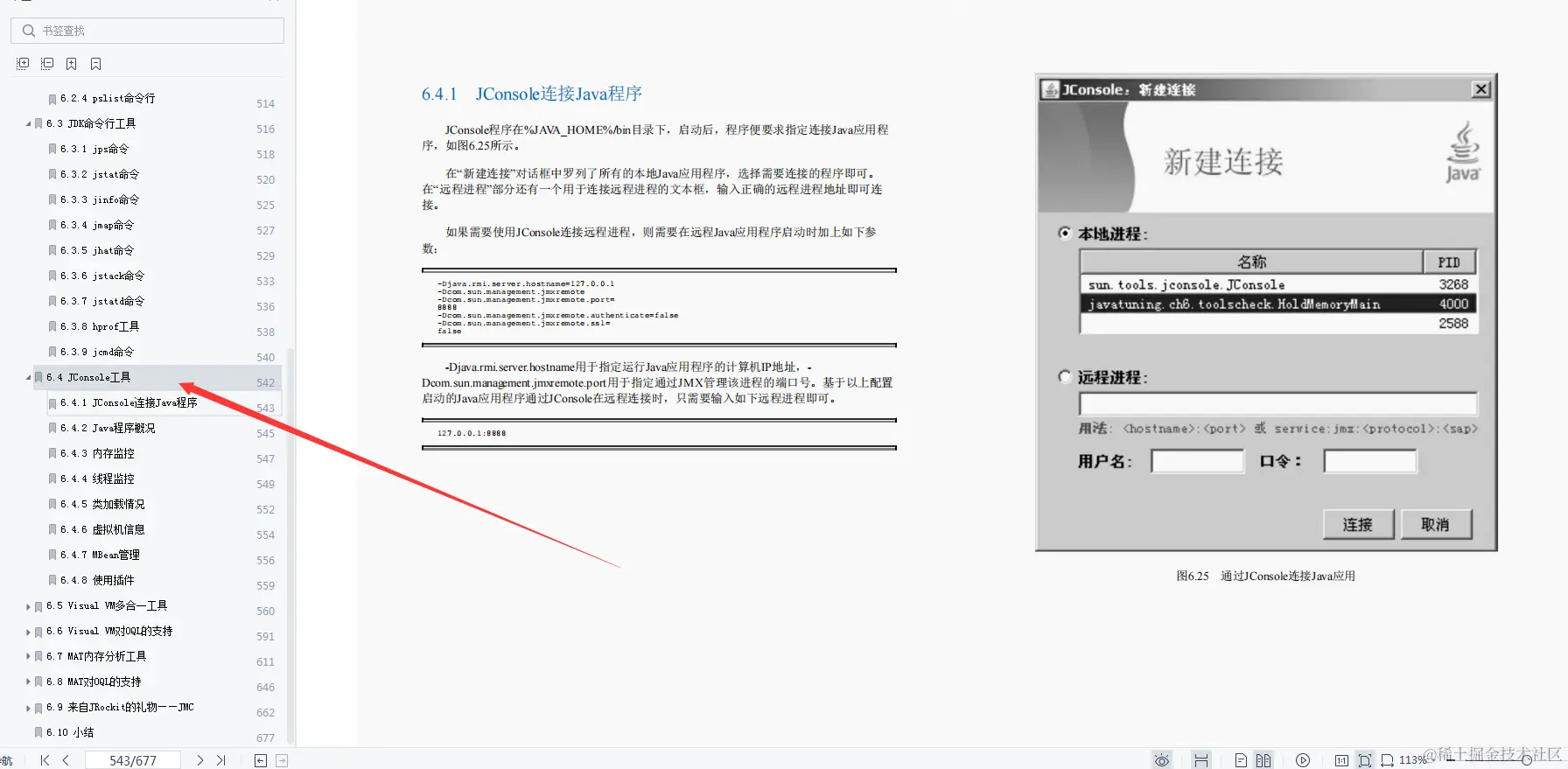Open bookmark 6.3.7 jstatd命令
The height and width of the screenshot is (769, 1568).
point(102,301)
